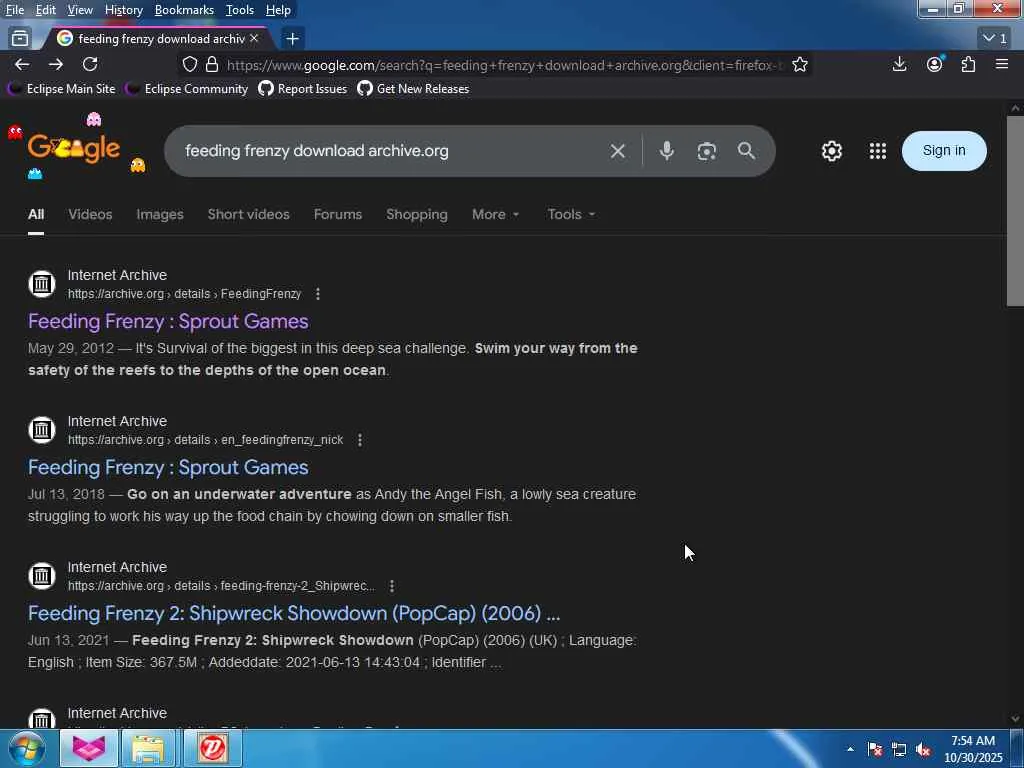Open the Edit menu
Viewport: 1024px width, 768px height.
45,10
